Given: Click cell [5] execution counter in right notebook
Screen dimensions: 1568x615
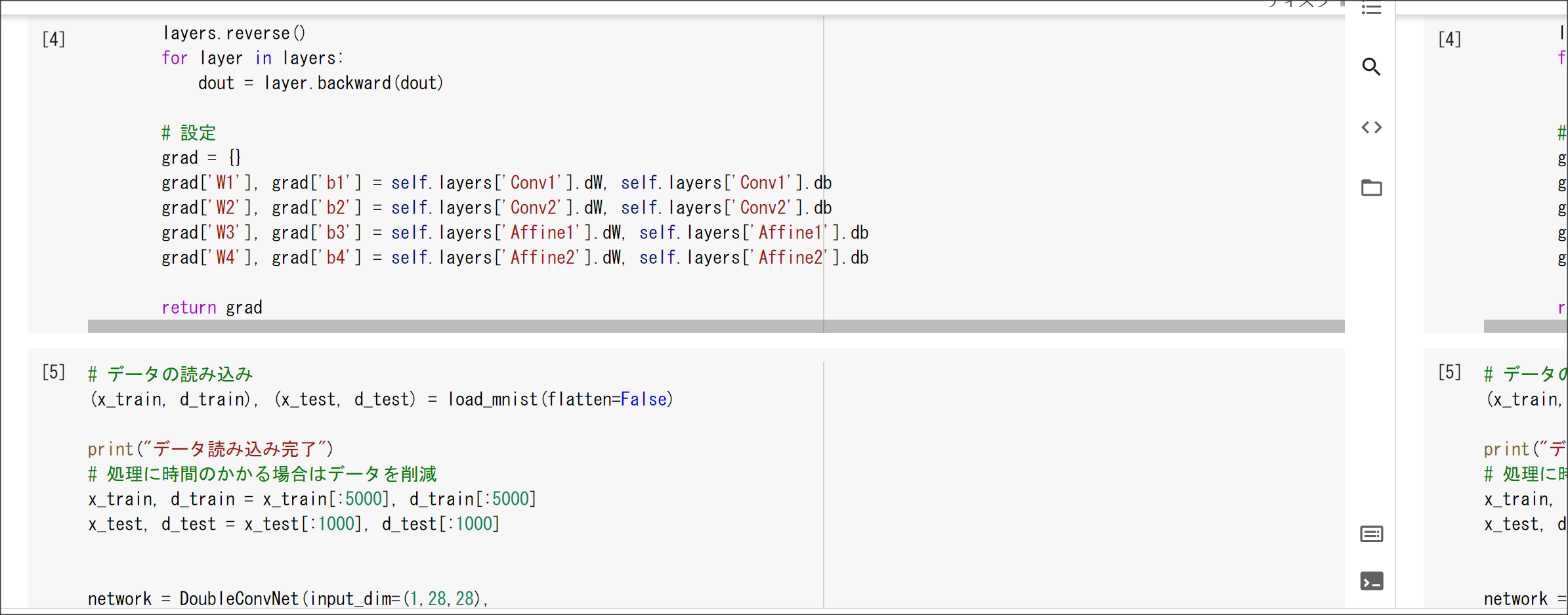Looking at the screenshot, I should [1450, 373].
